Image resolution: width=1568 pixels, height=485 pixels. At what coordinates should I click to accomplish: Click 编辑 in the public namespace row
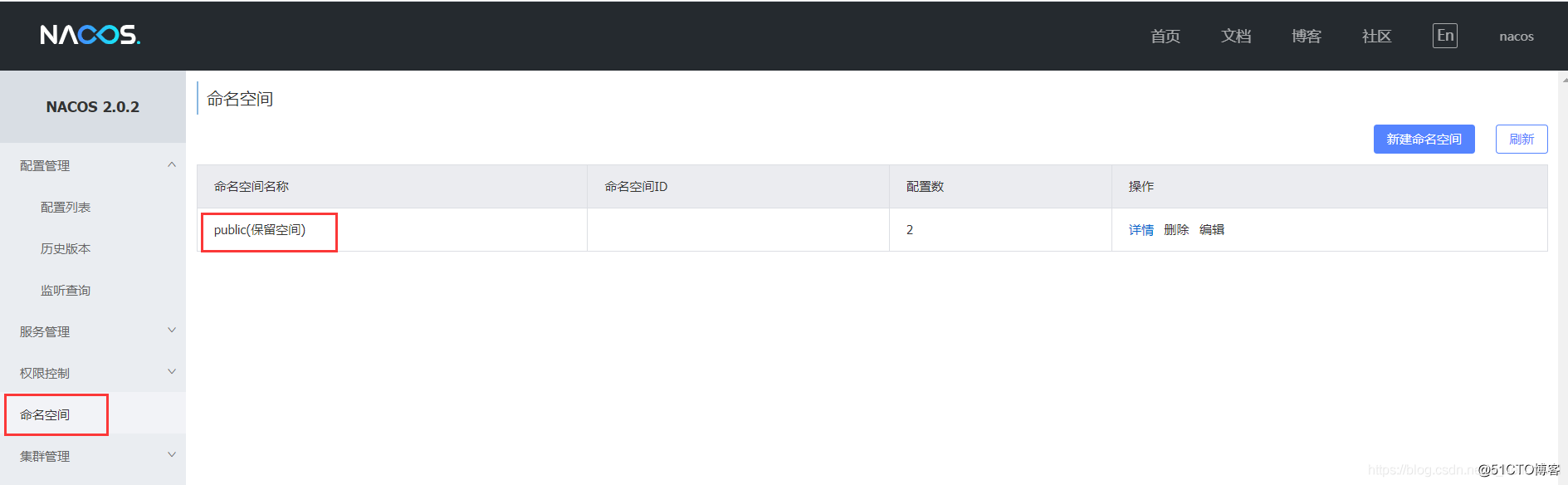coord(1212,230)
